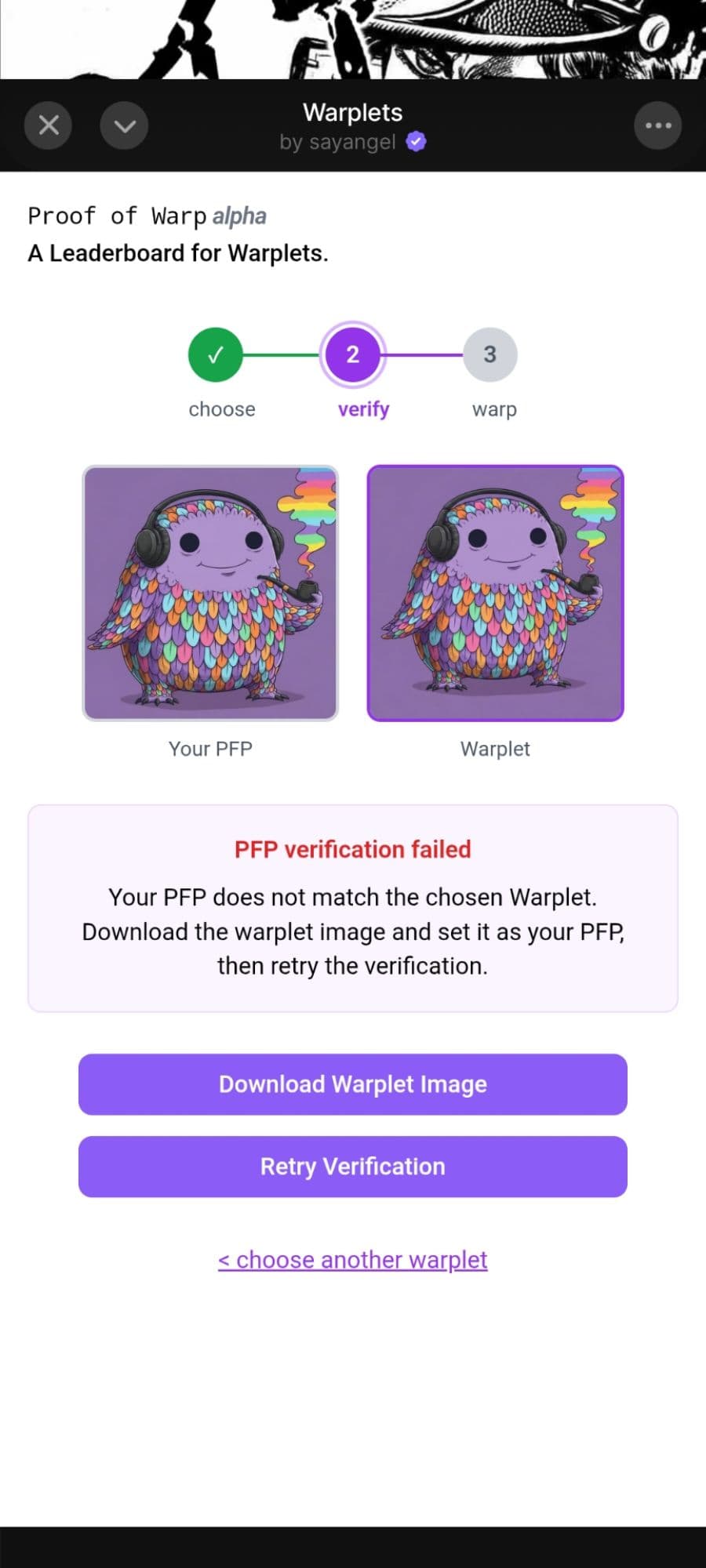The image size is (706, 1568).
Task: Click the choose step label
Action: point(222,409)
